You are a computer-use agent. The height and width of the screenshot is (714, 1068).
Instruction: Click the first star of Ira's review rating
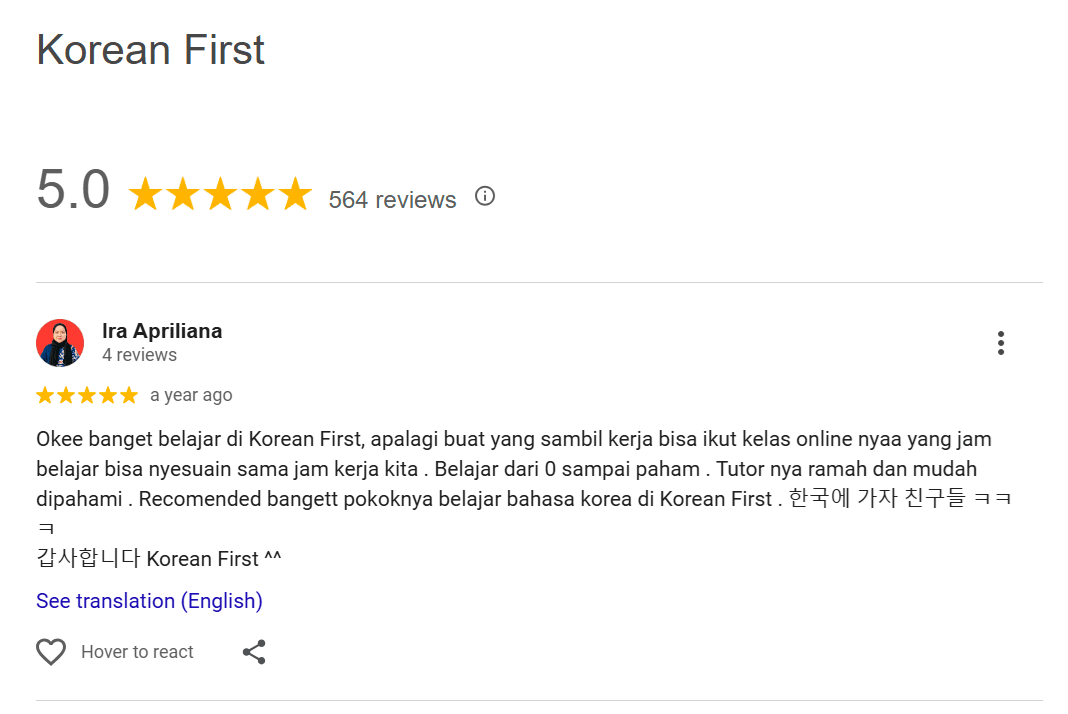click(x=45, y=395)
